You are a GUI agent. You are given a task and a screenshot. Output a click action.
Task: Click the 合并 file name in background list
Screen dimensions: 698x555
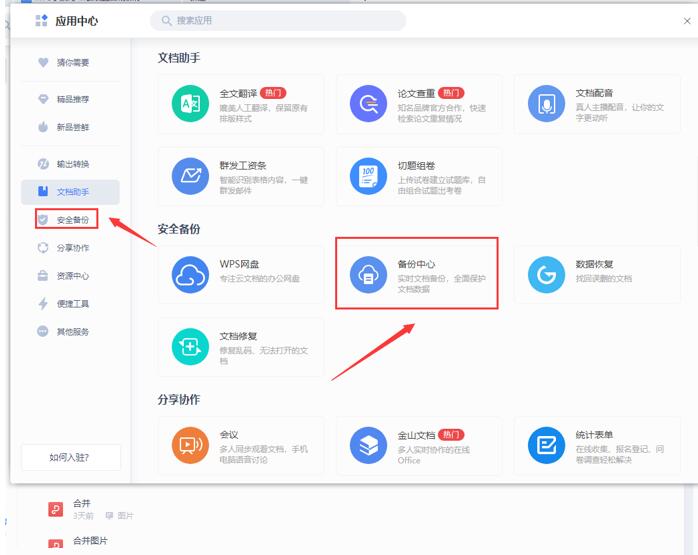tap(81, 503)
